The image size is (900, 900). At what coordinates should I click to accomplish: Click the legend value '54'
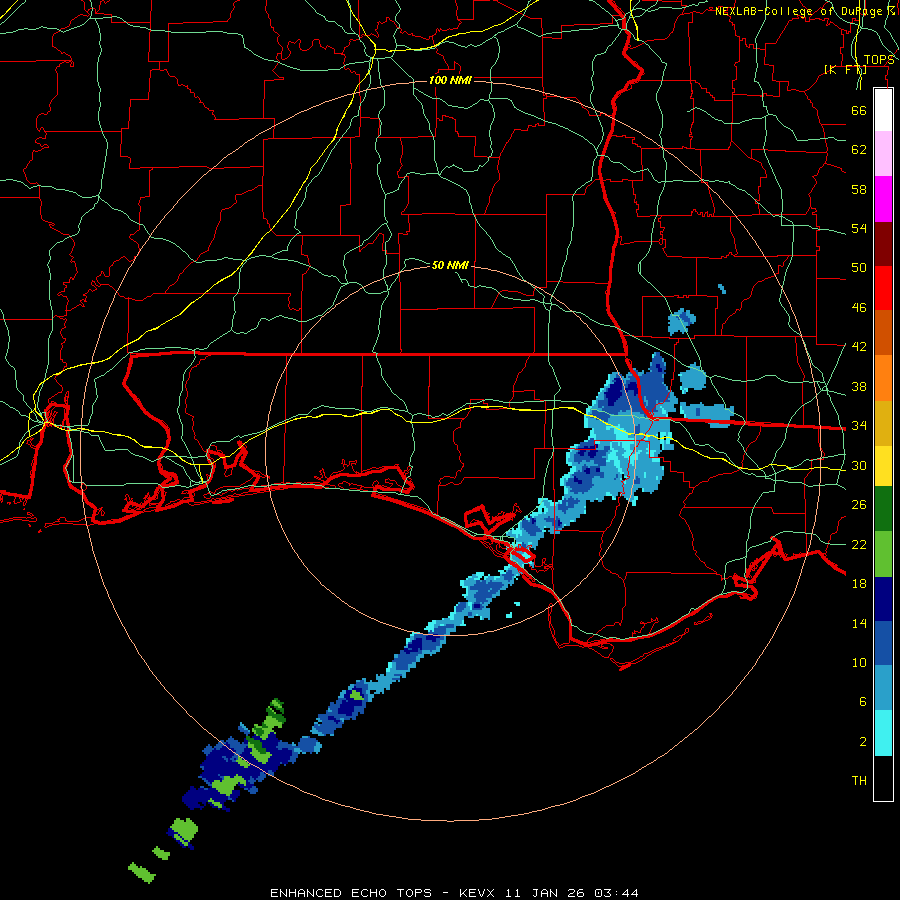pyautogui.click(x=859, y=228)
